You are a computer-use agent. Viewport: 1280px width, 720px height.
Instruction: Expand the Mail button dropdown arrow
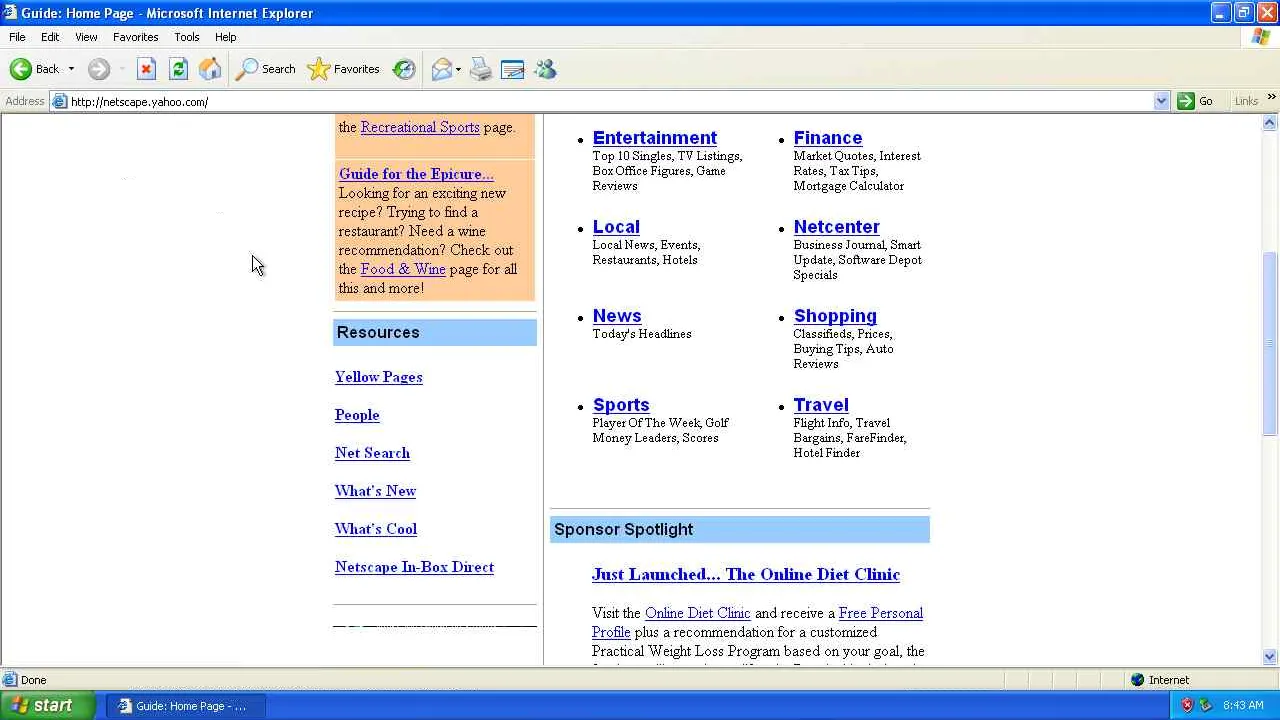(458, 69)
